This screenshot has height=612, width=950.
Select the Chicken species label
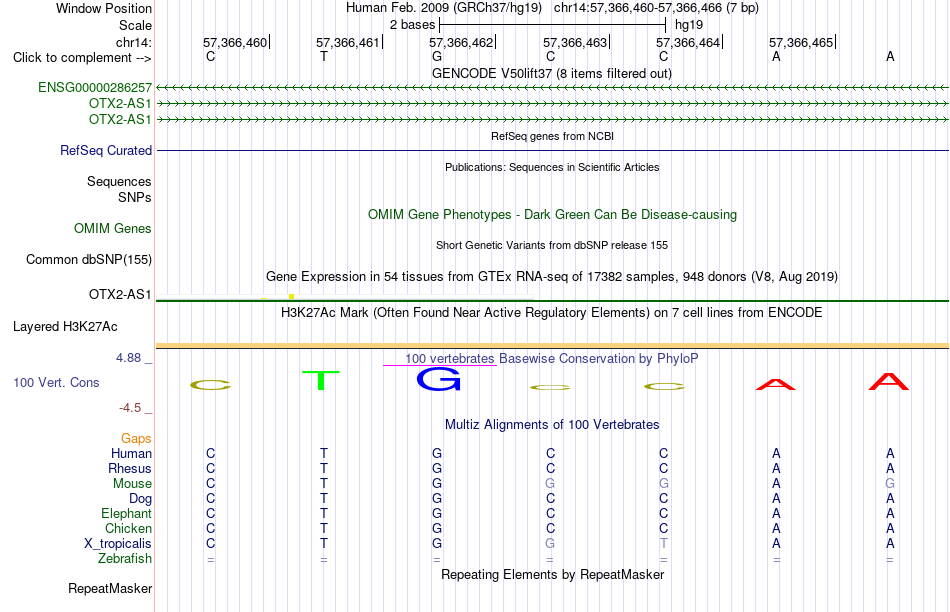pyautogui.click(x=128, y=529)
